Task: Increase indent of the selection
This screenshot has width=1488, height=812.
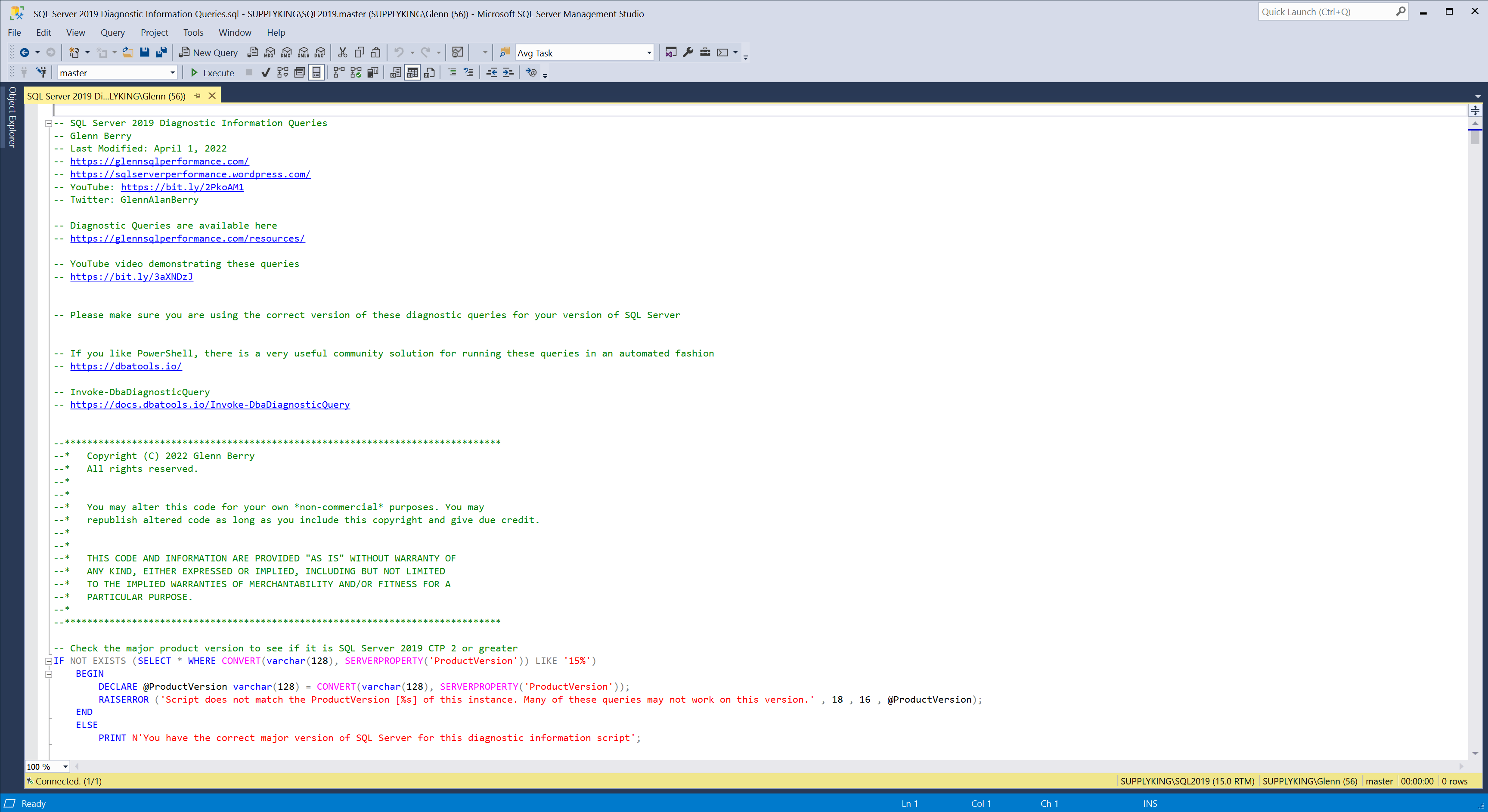Action: (508, 73)
